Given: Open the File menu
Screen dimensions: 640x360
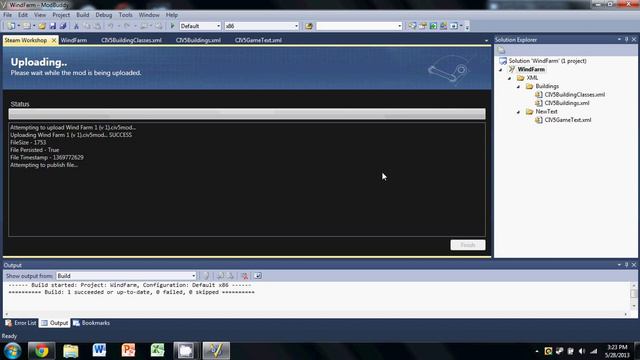Looking at the screenshot, I should pyautogui.click(x=7, y=15).
